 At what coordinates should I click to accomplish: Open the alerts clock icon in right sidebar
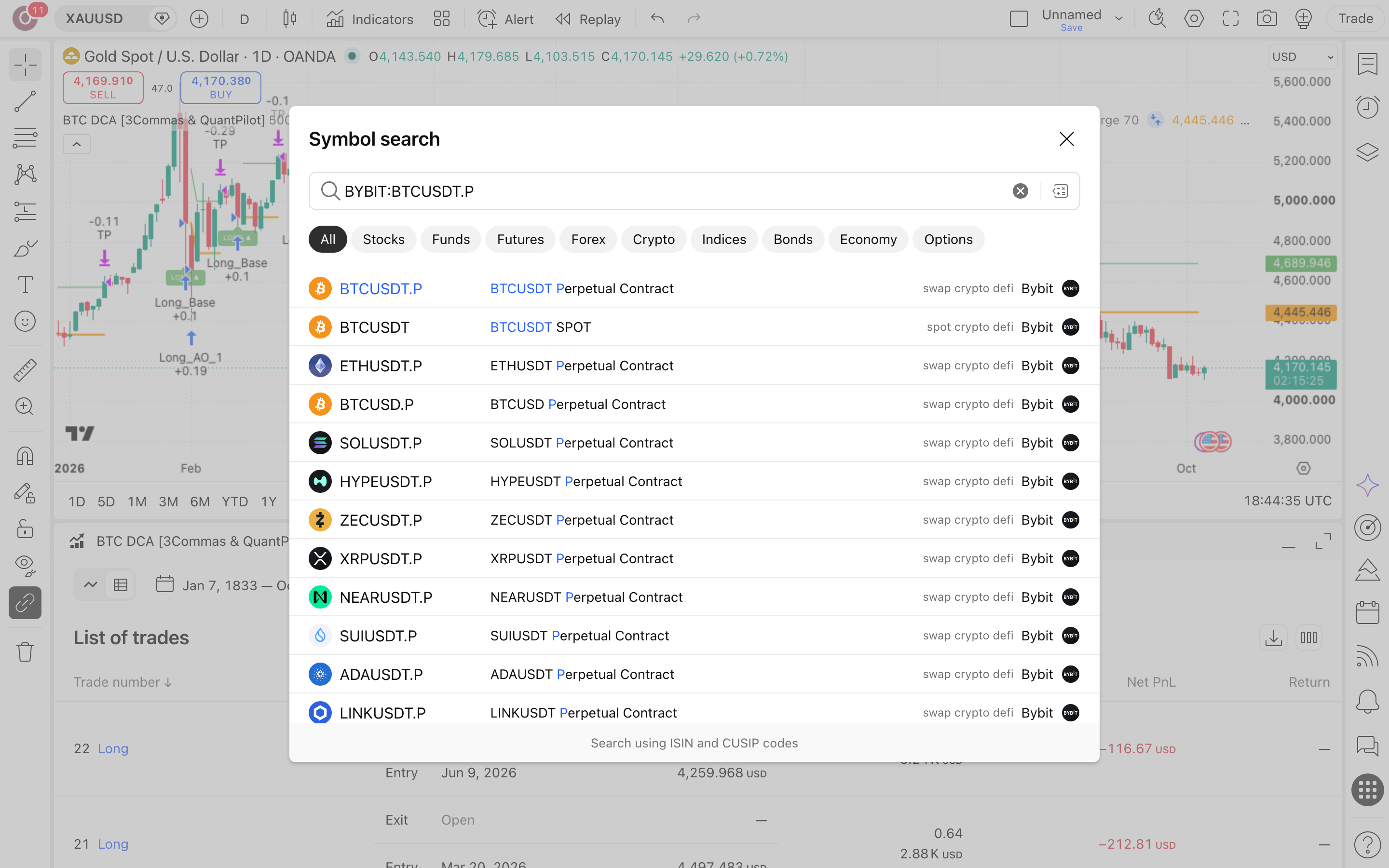[x=1367, y=108]
